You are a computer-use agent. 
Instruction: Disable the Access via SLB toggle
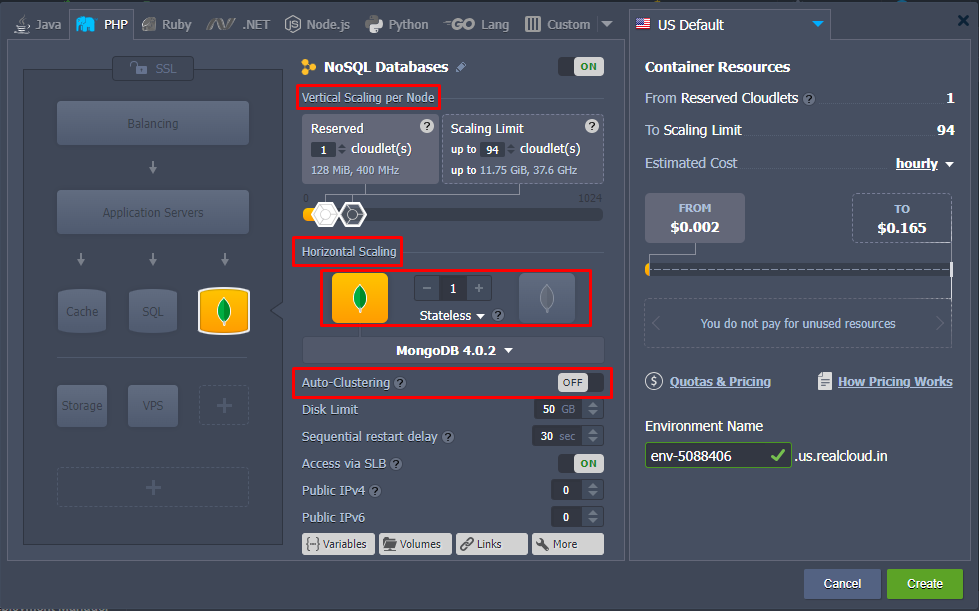coord(580,463)
